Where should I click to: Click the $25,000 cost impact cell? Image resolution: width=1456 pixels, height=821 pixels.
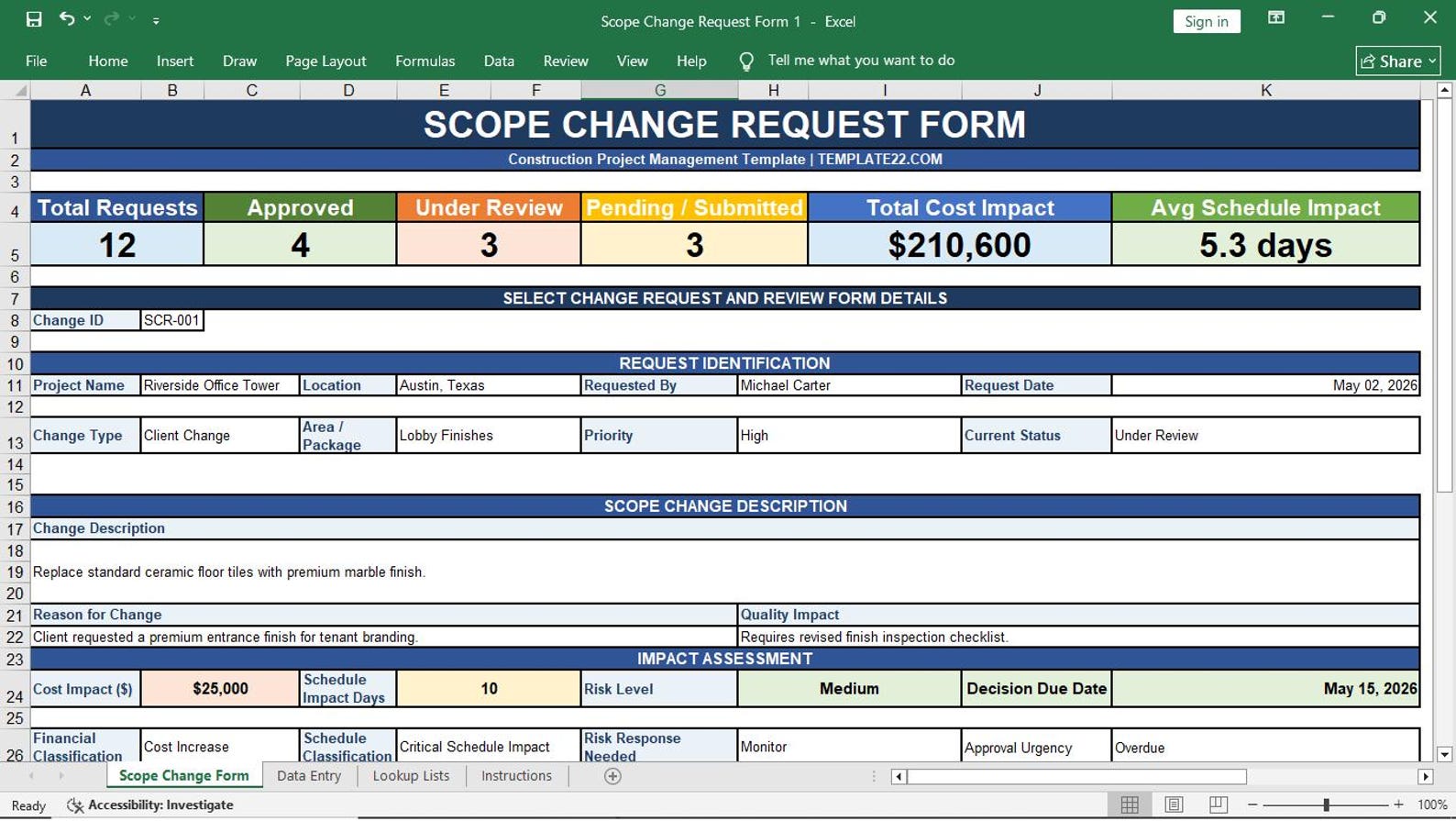click(220, 688)
